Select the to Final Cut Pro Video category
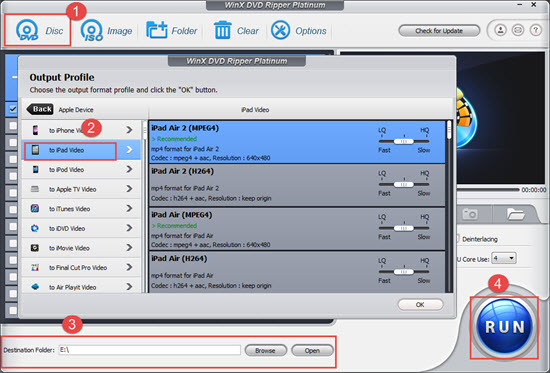Image resolution: width=550 pixels, height=373 pixels. tap(81, 268)
